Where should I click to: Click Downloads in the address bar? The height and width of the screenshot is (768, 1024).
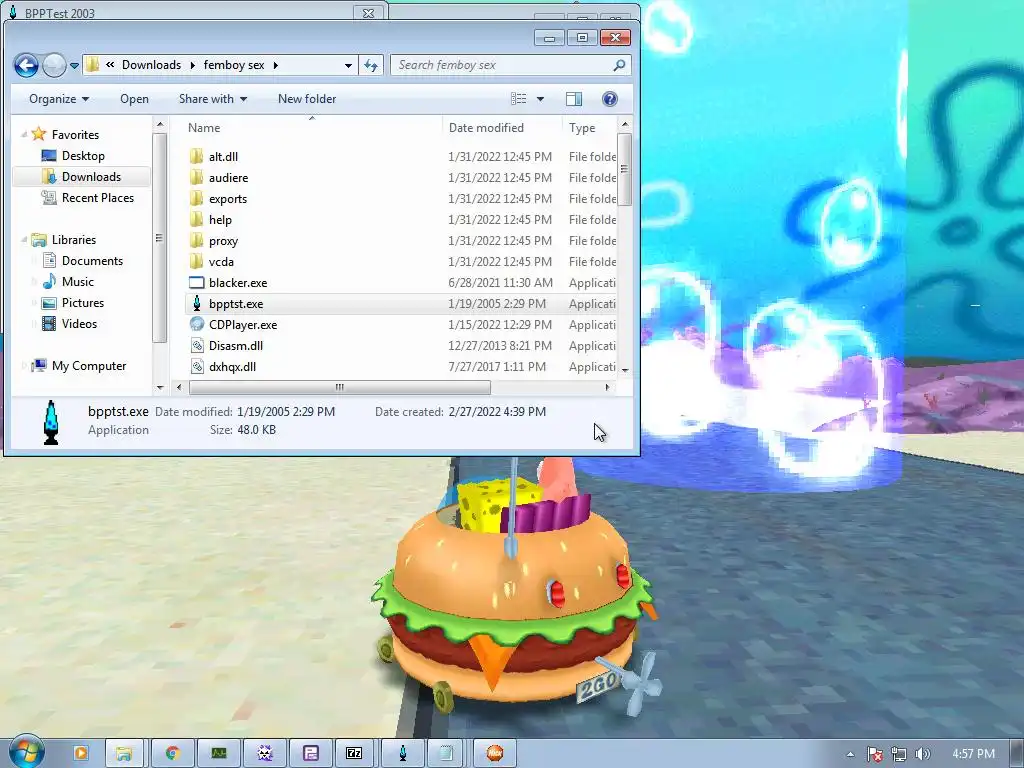coord(151,65)
